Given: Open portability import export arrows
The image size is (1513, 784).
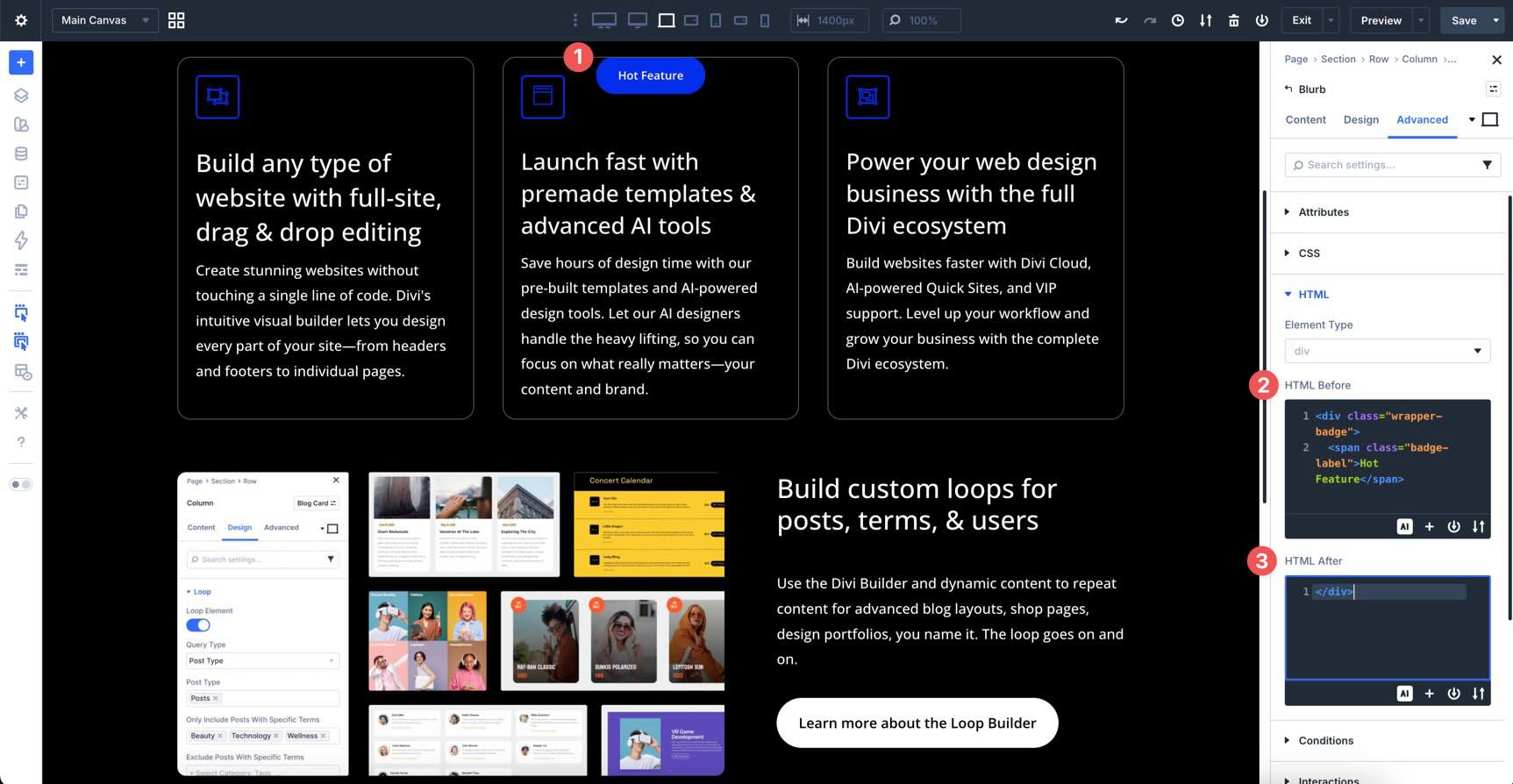Looking at the screenshot, I should pos(1206,20).
